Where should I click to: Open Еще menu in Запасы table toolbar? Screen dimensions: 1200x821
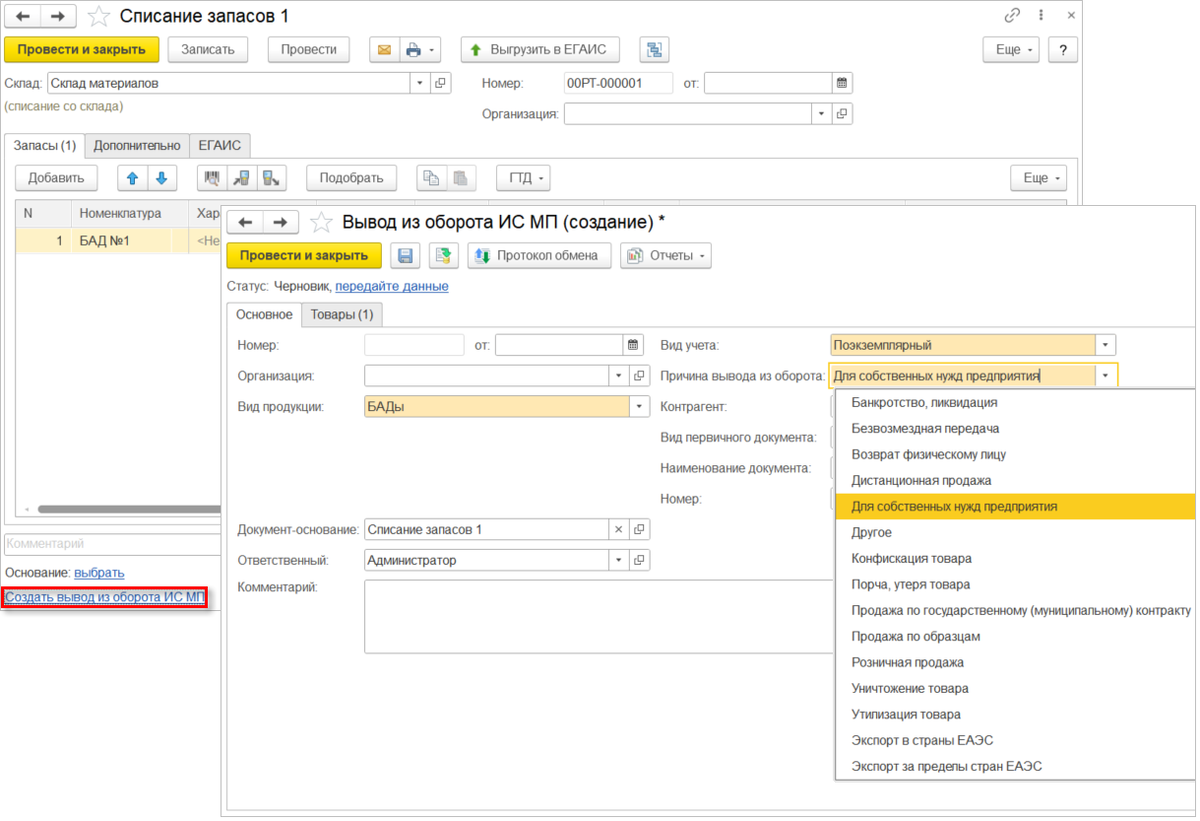(x=1039, y=178)
